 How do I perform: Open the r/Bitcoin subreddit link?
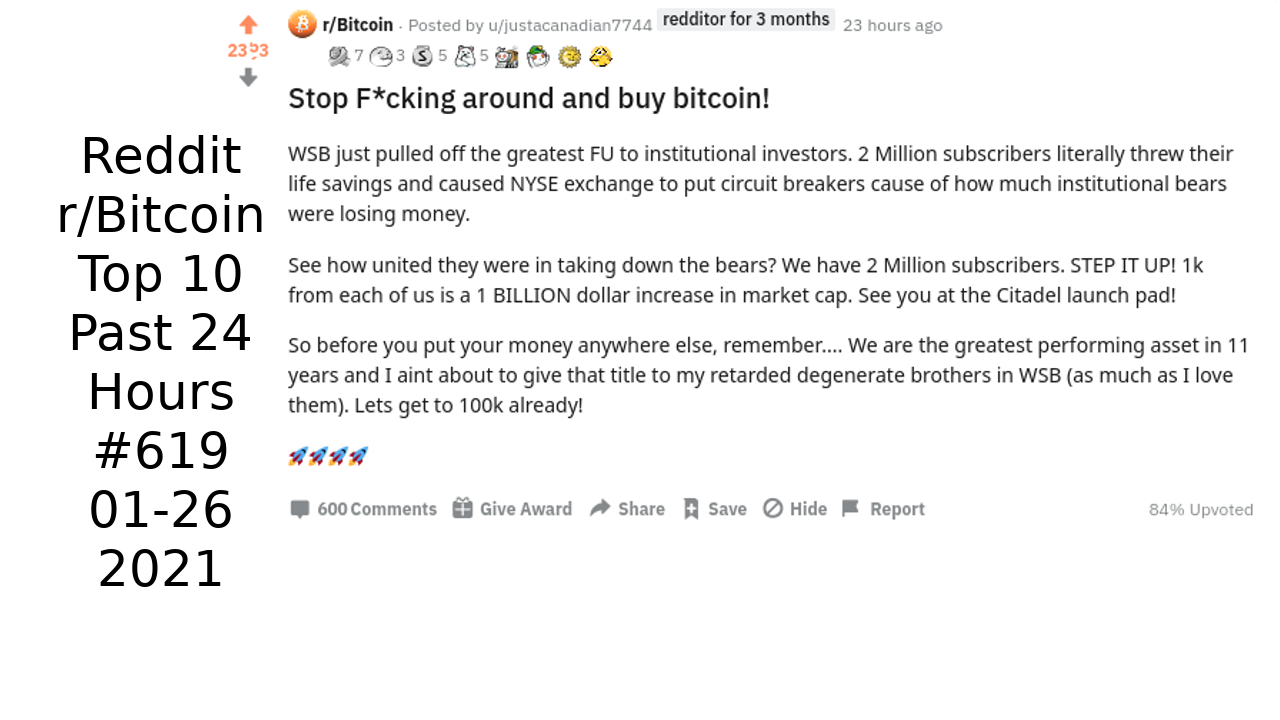[357, 25]
